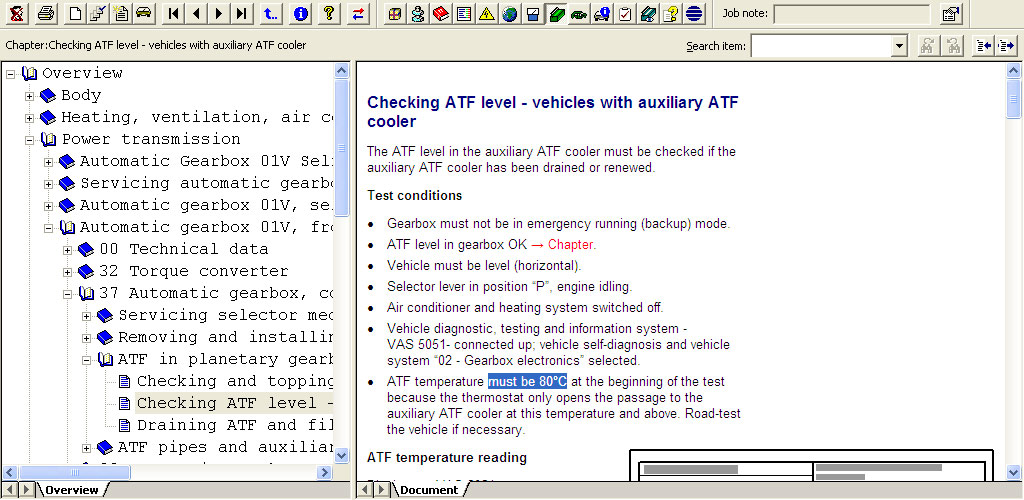The height and width of the screenshot is (500, 1024).
Task: Toggle the pressed green book toolbar button
Action: click(x=556, y=14)
